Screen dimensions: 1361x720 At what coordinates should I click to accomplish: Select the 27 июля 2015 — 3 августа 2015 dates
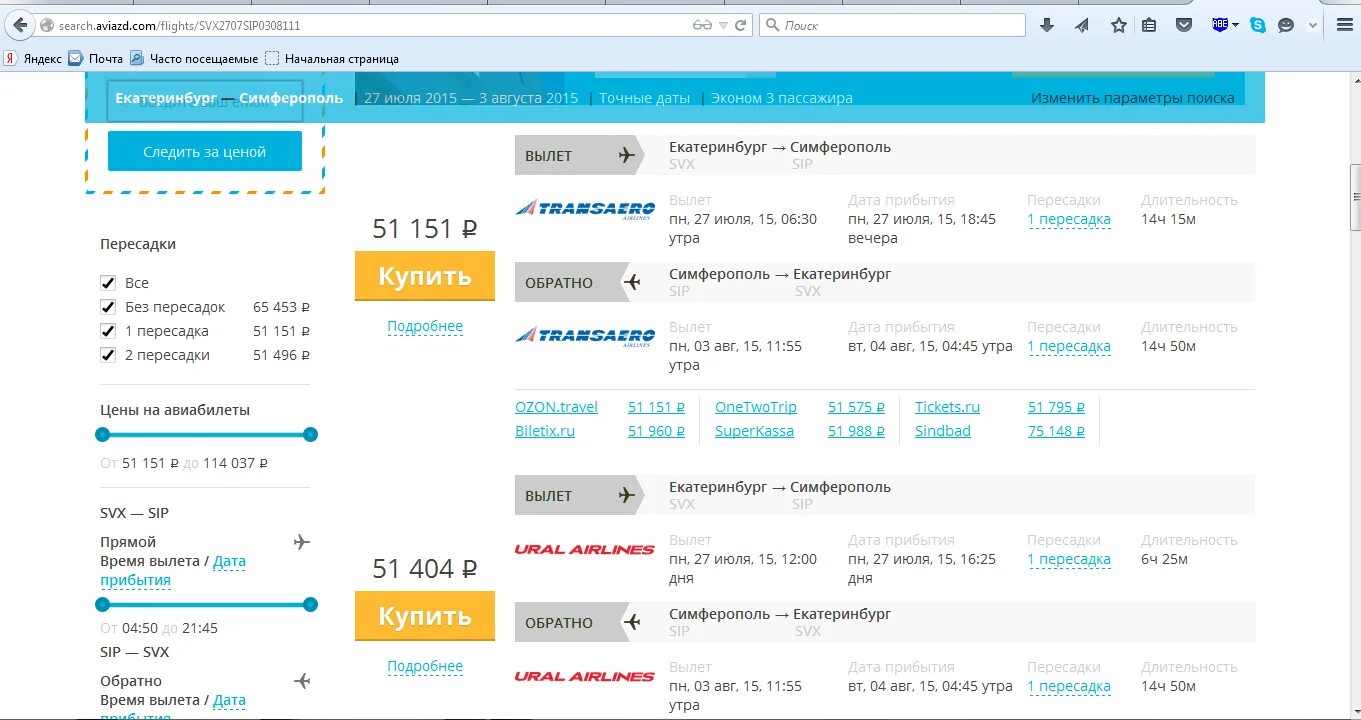[471, 98]
